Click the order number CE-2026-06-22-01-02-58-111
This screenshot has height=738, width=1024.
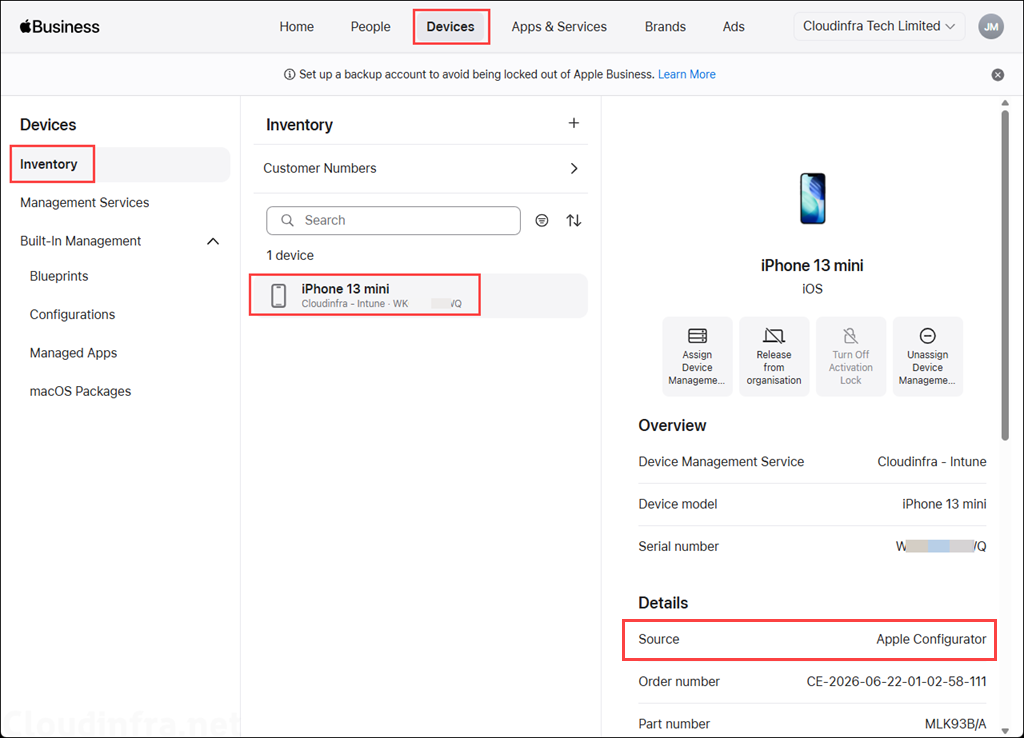(896, 682)
